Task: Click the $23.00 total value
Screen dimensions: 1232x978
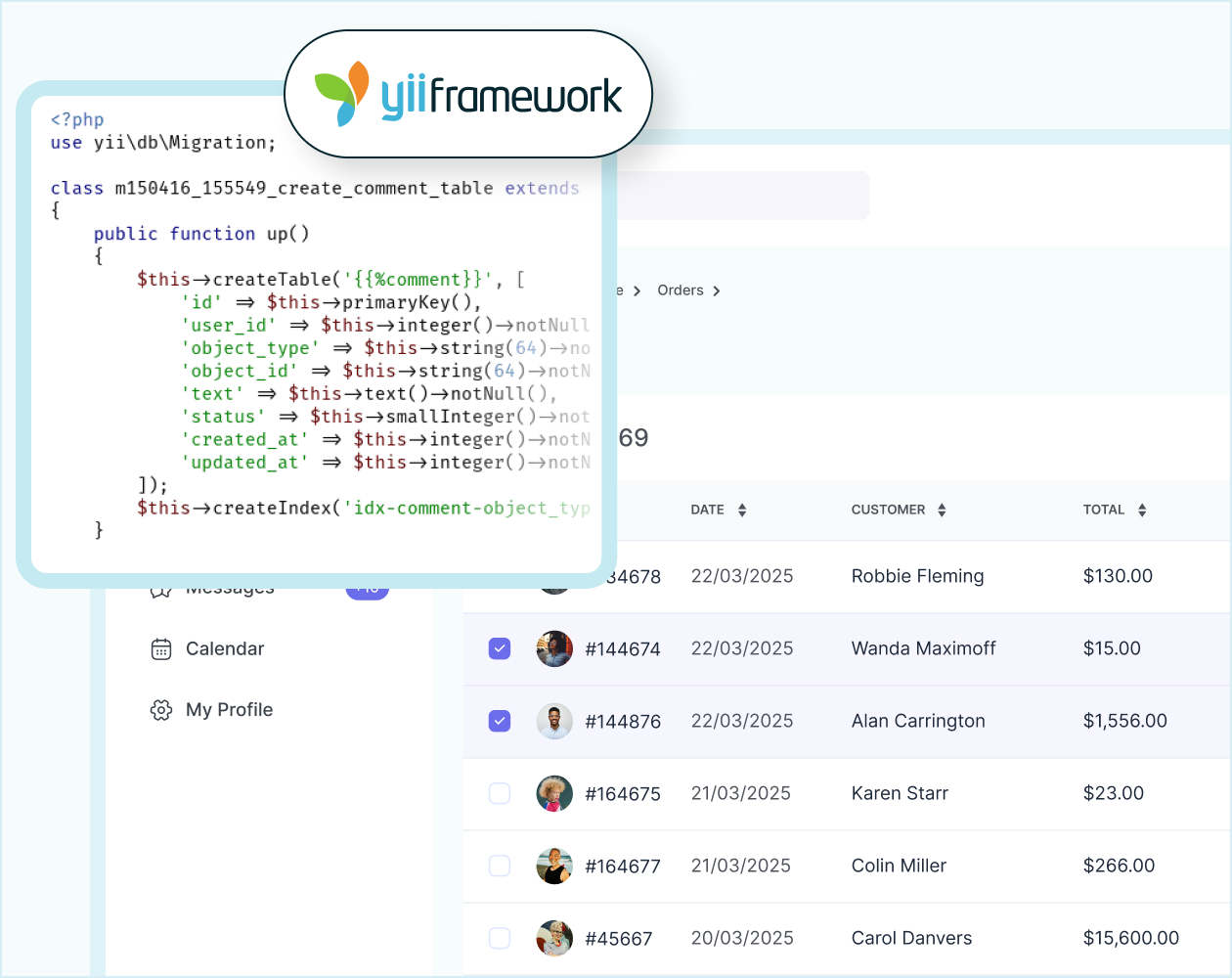Action: (1114, 793)
